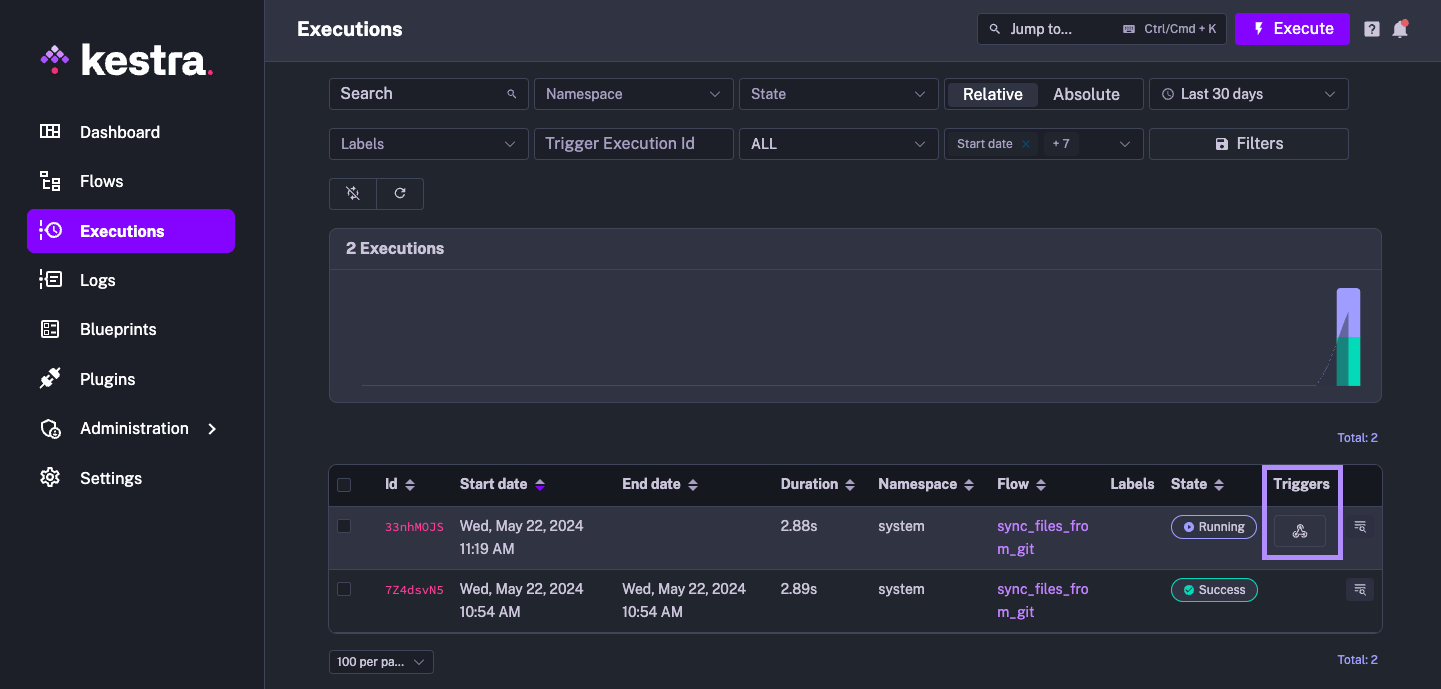
Task: Check the checkbox for execution 7Z4dsvN5
Action: coord(344,589)
